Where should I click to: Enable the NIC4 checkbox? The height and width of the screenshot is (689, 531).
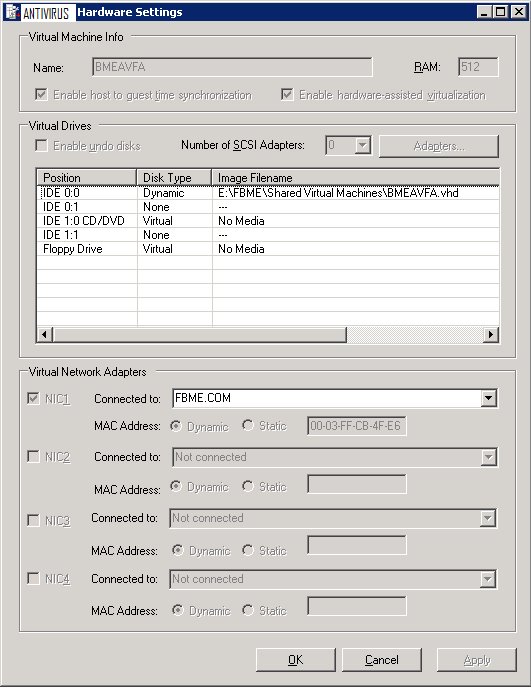33,578
